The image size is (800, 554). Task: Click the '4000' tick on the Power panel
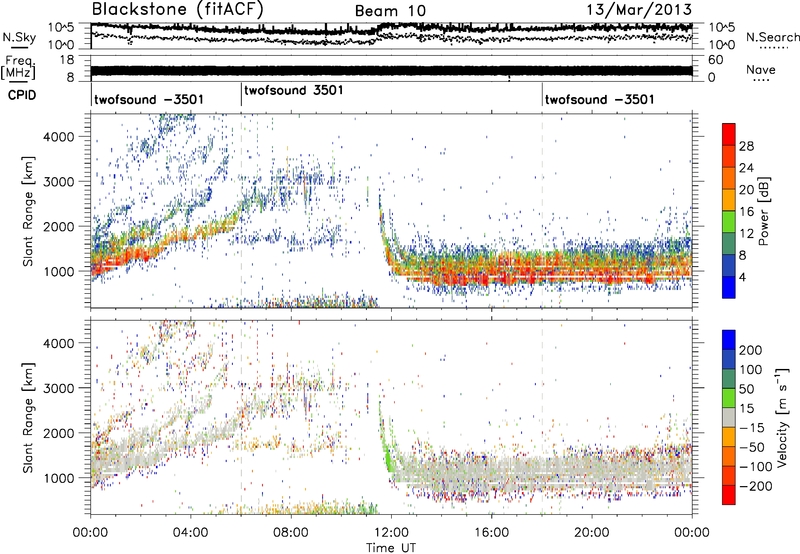58,137
